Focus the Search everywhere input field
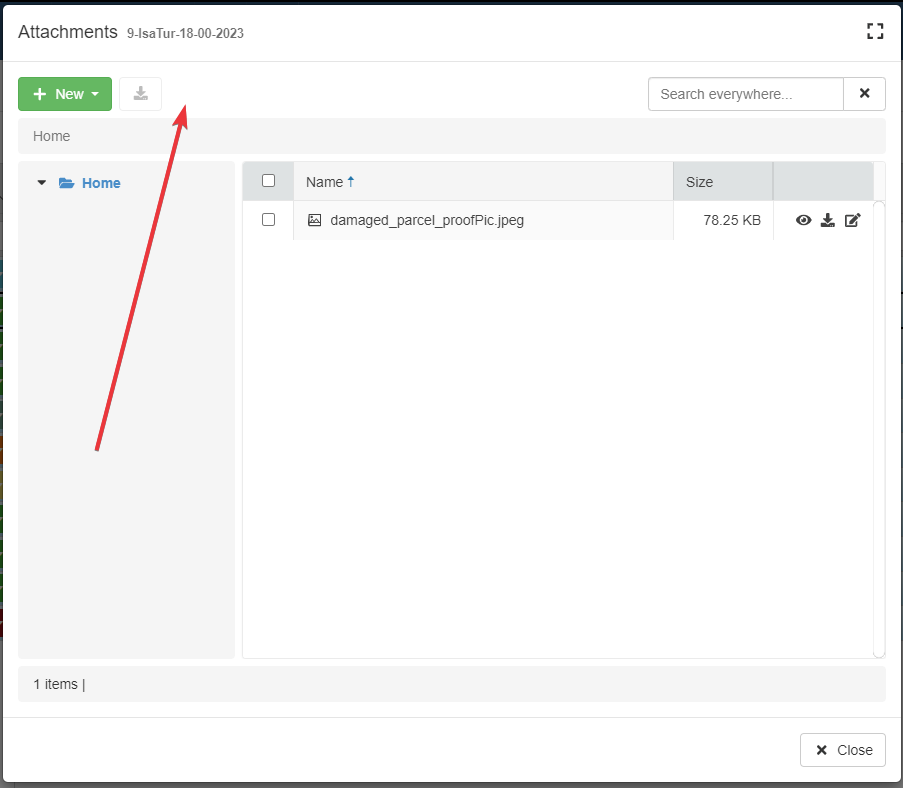 746,94
